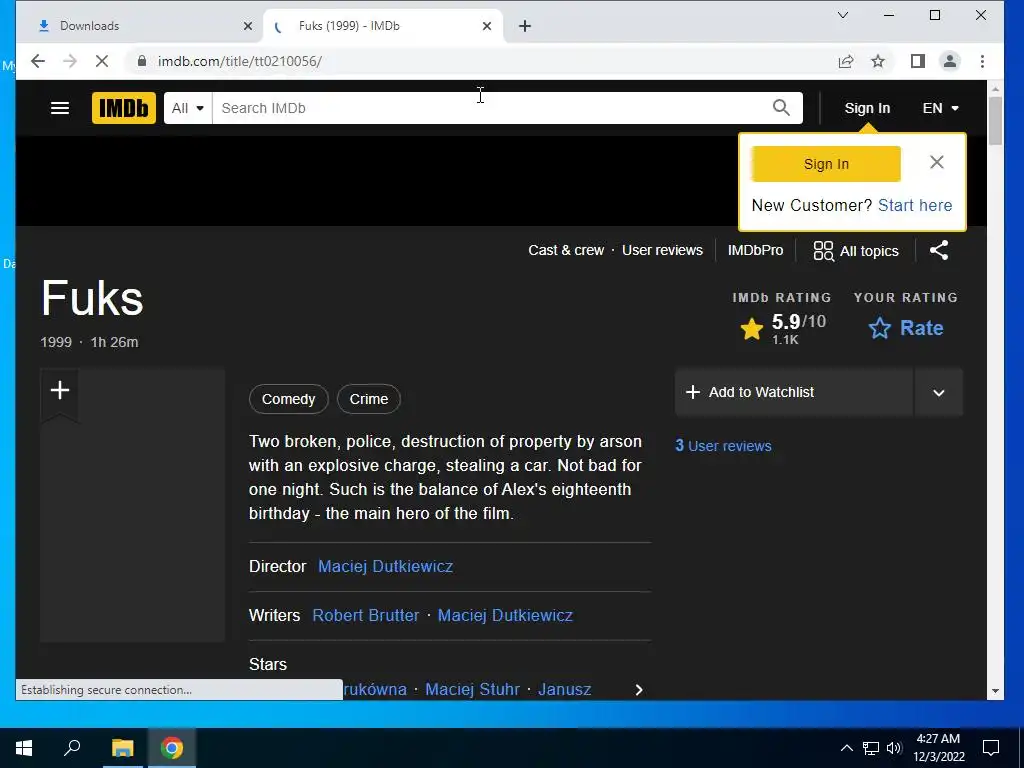Expand watchlist options chevron
The height and width of the screenshot is (768, 1024).
[938, 392]
